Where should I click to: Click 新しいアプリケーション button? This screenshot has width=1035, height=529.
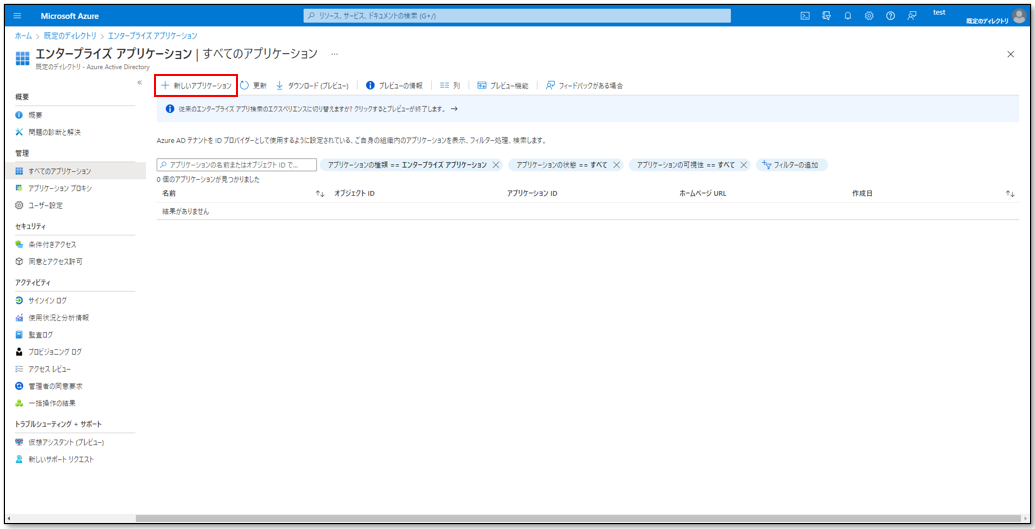pos(196,86)
